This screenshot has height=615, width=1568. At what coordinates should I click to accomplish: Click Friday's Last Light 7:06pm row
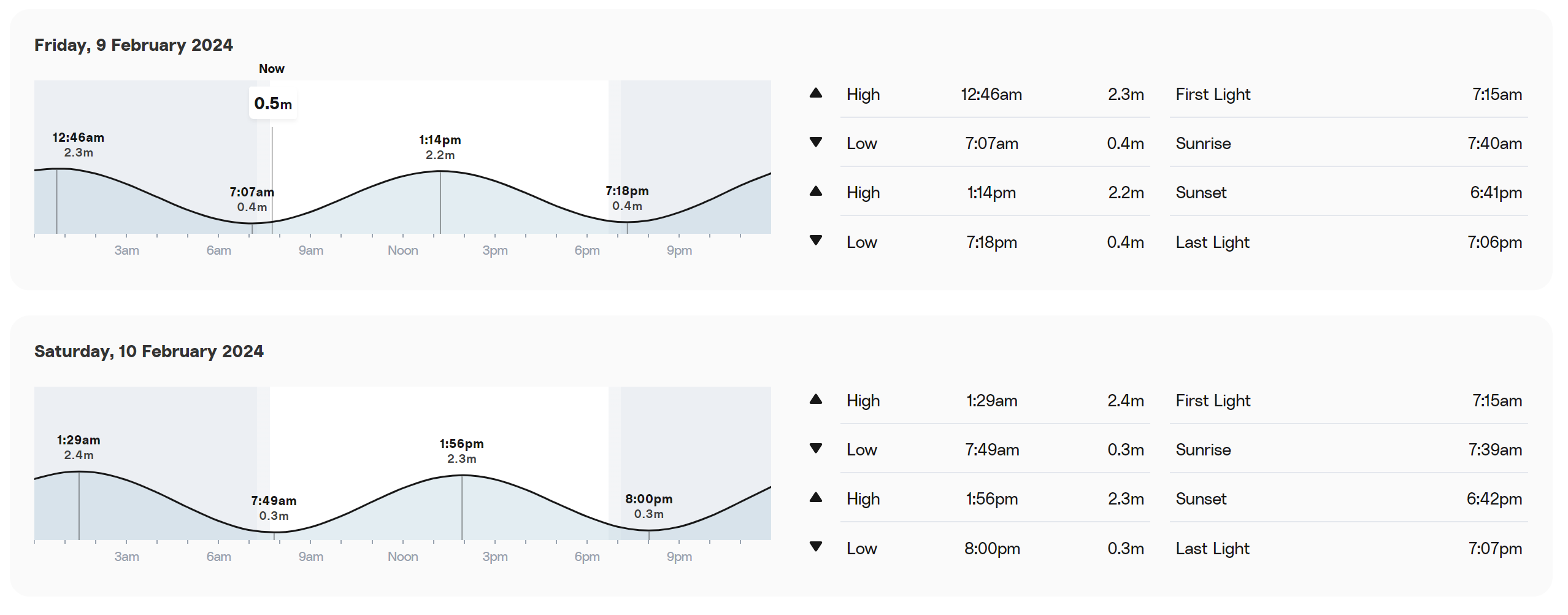(1348, 242)
